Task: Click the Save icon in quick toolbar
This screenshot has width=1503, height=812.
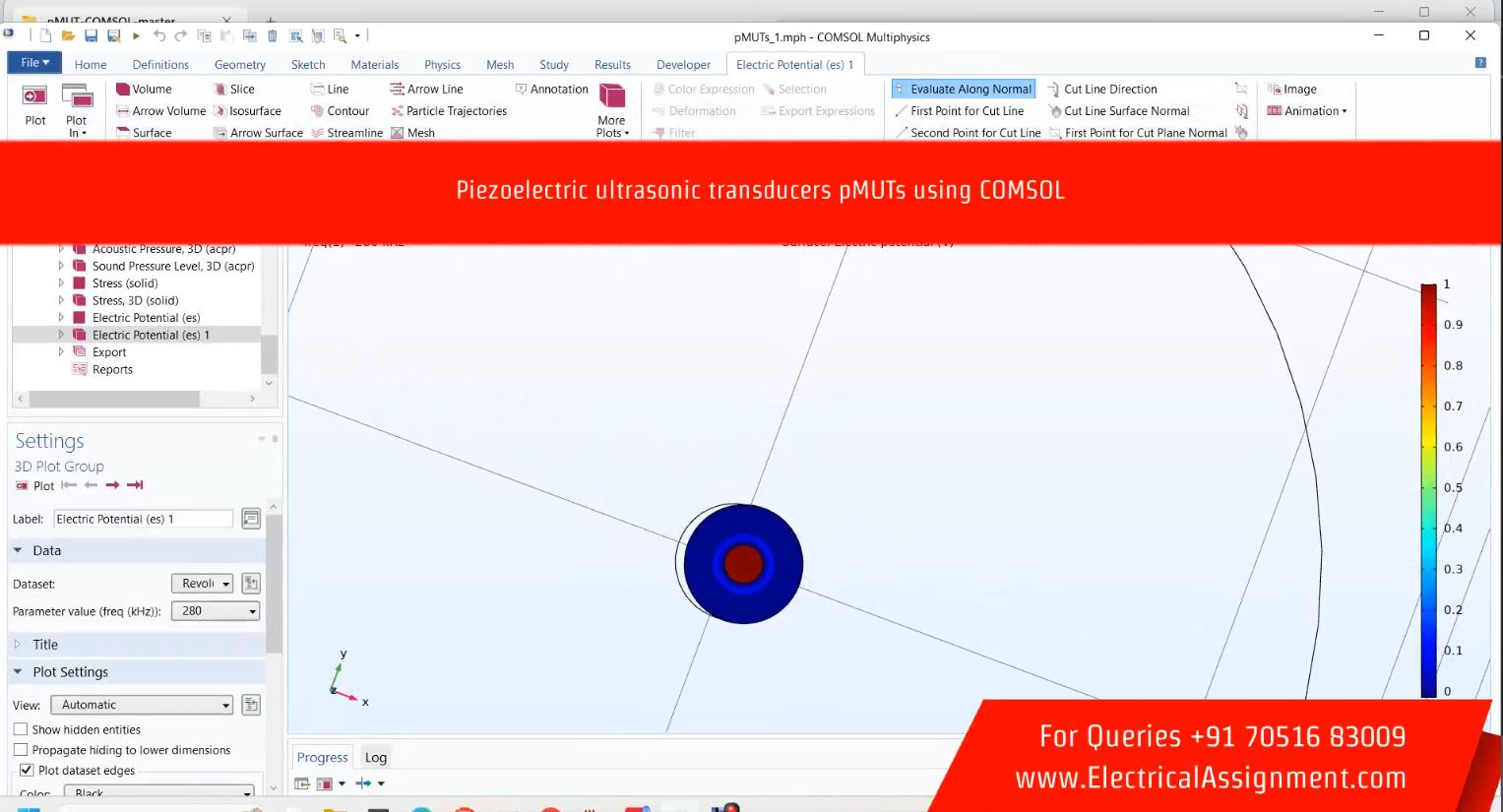Action: [91, 36]
